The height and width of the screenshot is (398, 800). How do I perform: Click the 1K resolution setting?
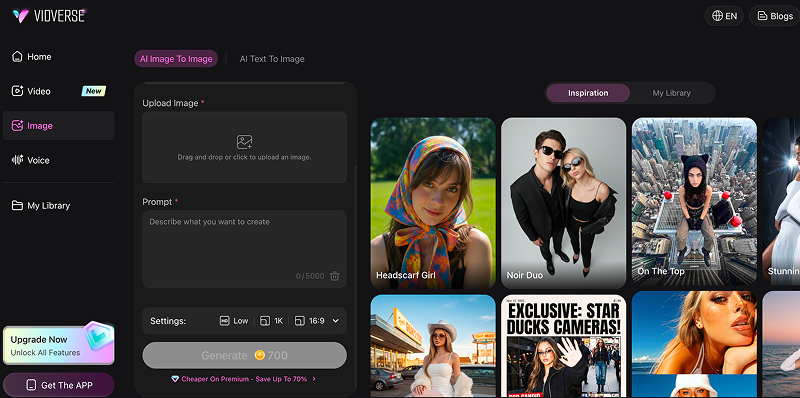tap(271, 321)
